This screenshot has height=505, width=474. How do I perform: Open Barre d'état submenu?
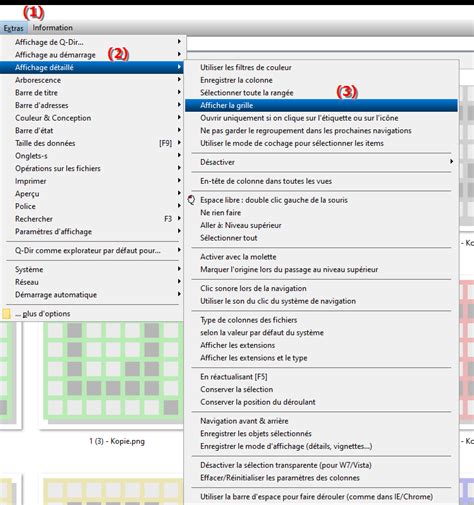coord(92,131)
